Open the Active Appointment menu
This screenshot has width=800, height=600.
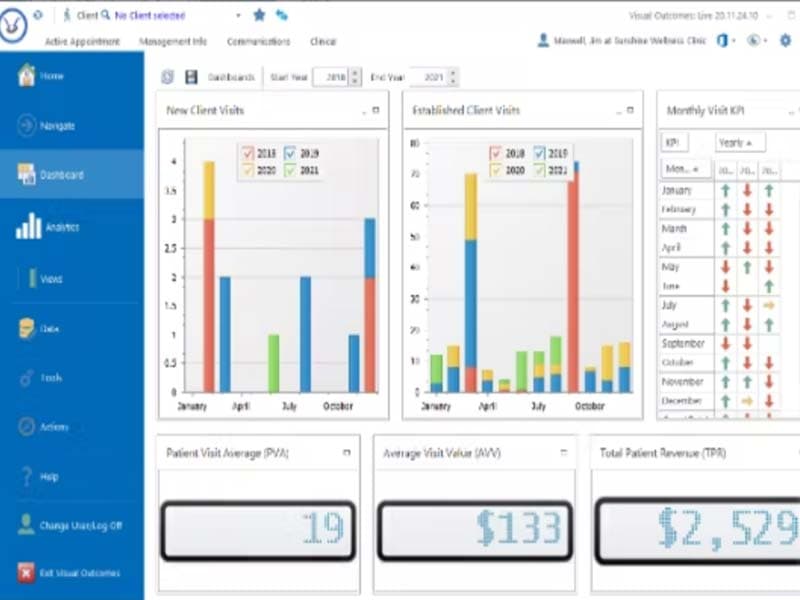(x=82, y=41)
